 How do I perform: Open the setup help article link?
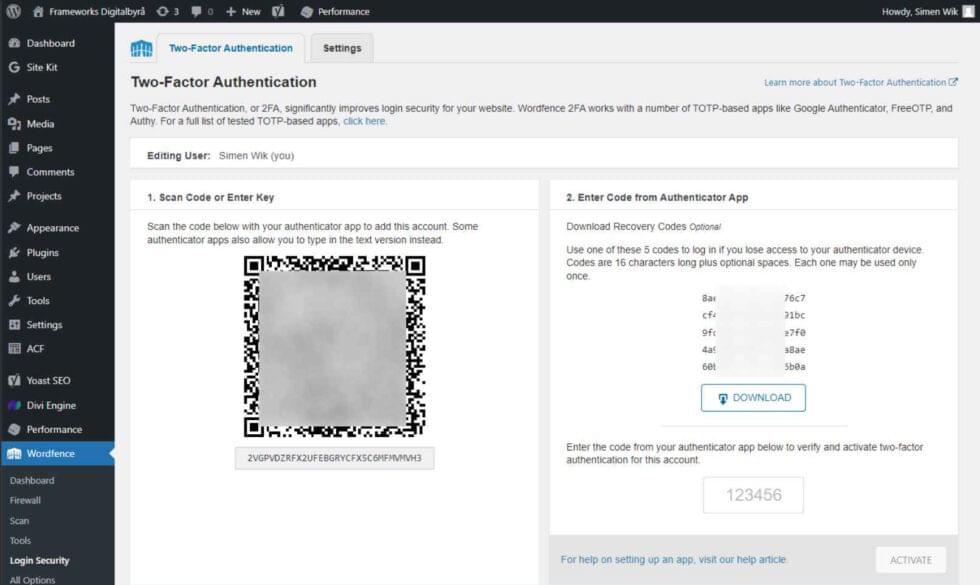(674, 559)
